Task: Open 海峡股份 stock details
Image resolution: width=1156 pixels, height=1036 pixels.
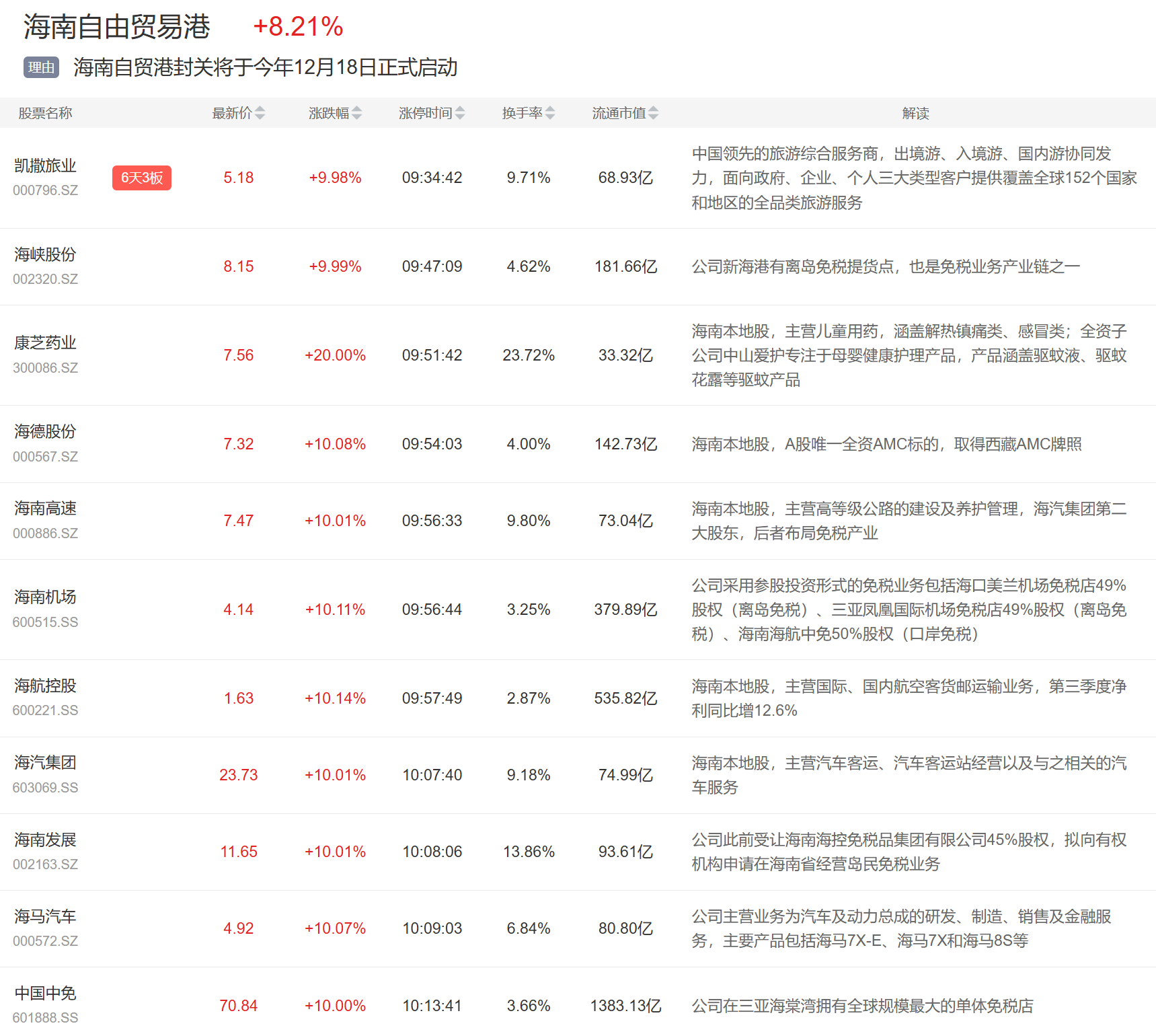Action: click(x=45, y=254)
